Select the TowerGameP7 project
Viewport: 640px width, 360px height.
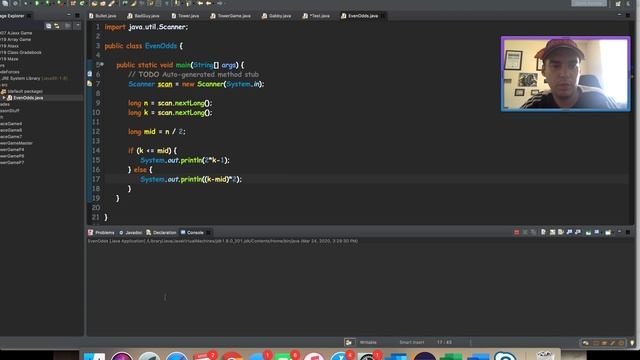coord(12,162)
